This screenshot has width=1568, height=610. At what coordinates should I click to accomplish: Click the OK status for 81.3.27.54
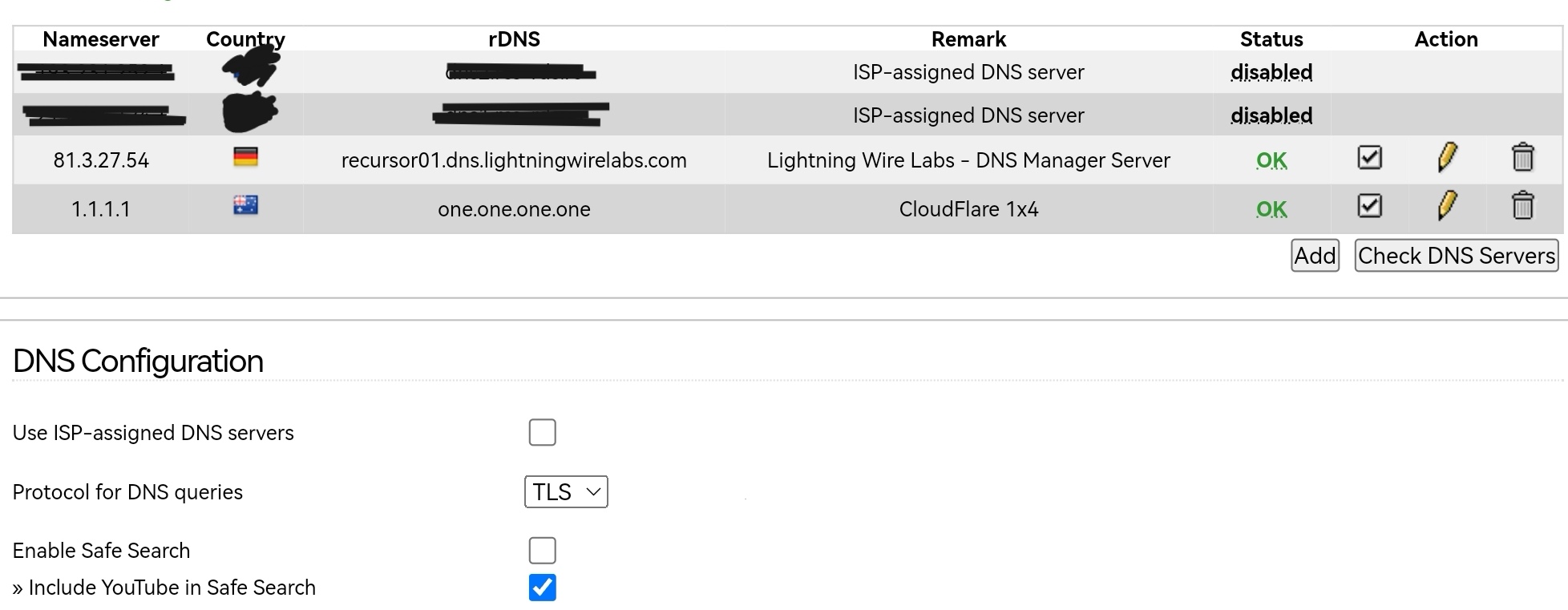1271,160
